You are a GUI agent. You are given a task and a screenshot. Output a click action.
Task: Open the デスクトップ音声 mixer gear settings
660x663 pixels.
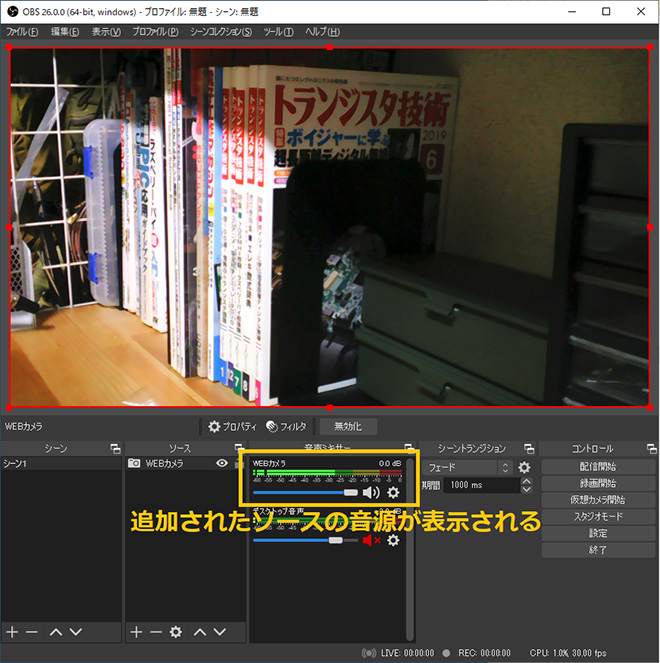(393, 540)
